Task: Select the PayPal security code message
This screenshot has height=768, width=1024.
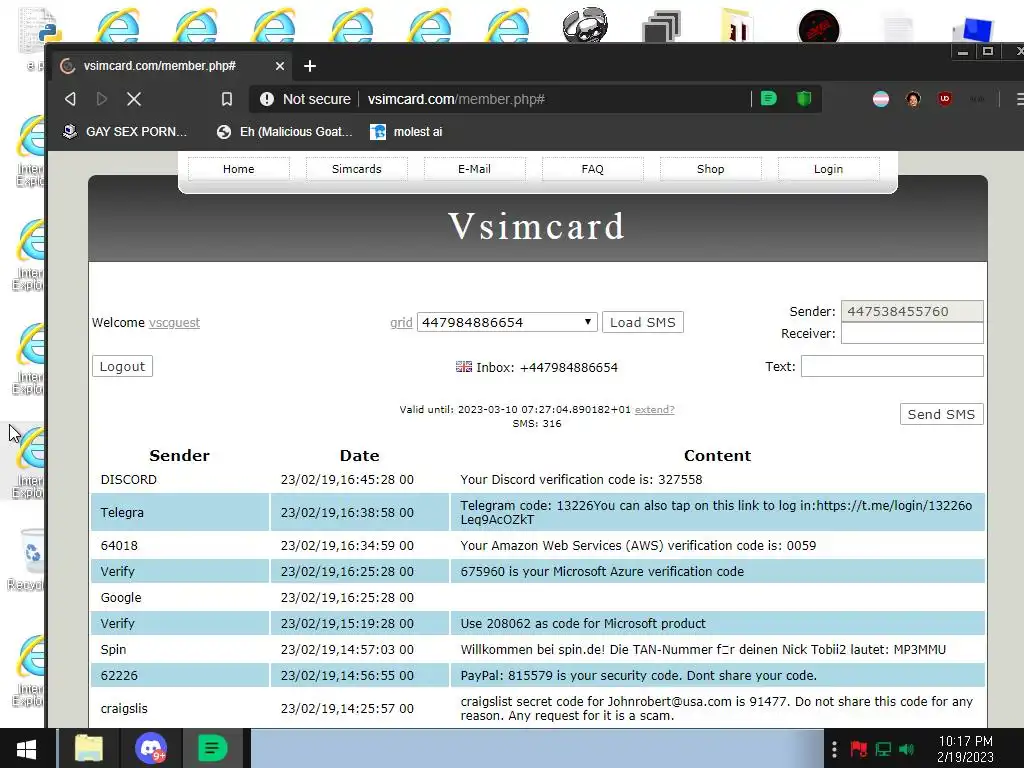Action: tap(717, 675)
